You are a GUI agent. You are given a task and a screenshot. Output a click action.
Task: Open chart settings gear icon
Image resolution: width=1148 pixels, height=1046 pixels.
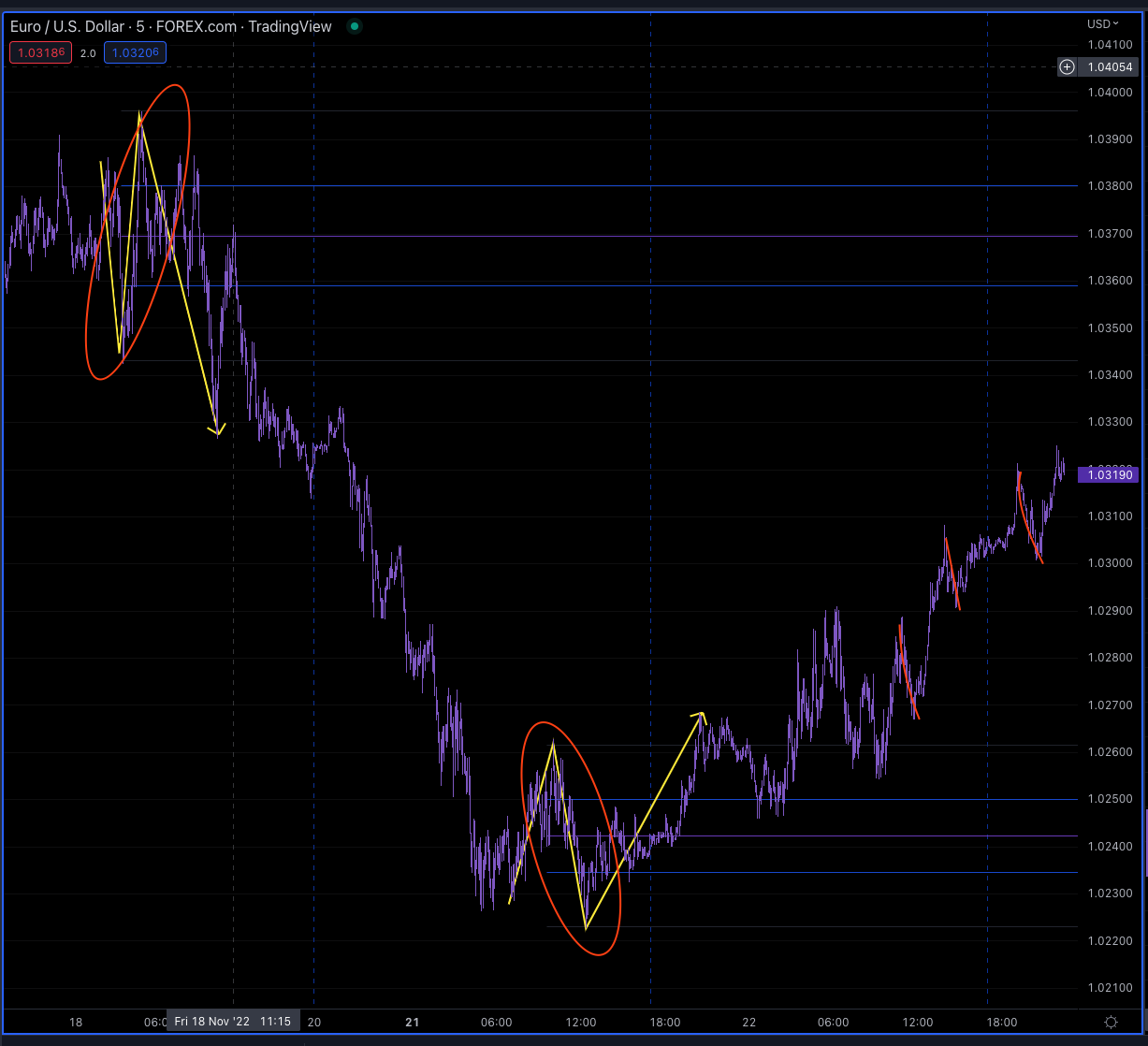tap(1111, 1022)
